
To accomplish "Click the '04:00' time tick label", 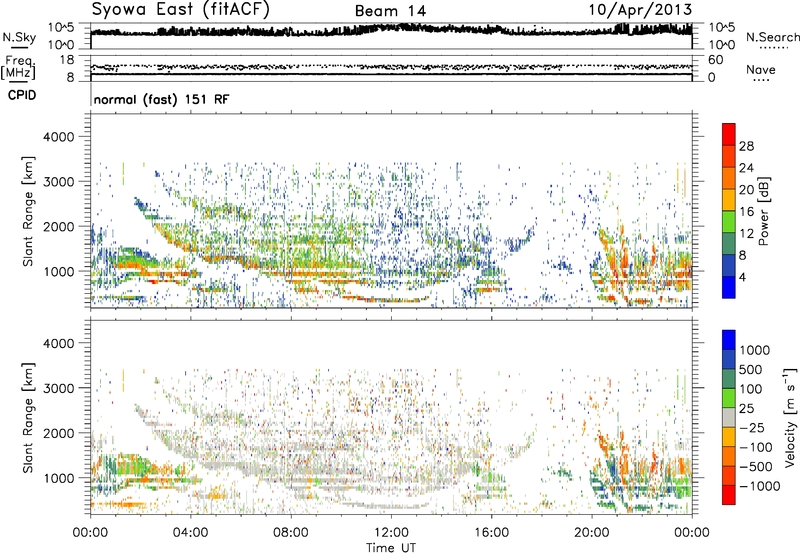I will [190, 533].
